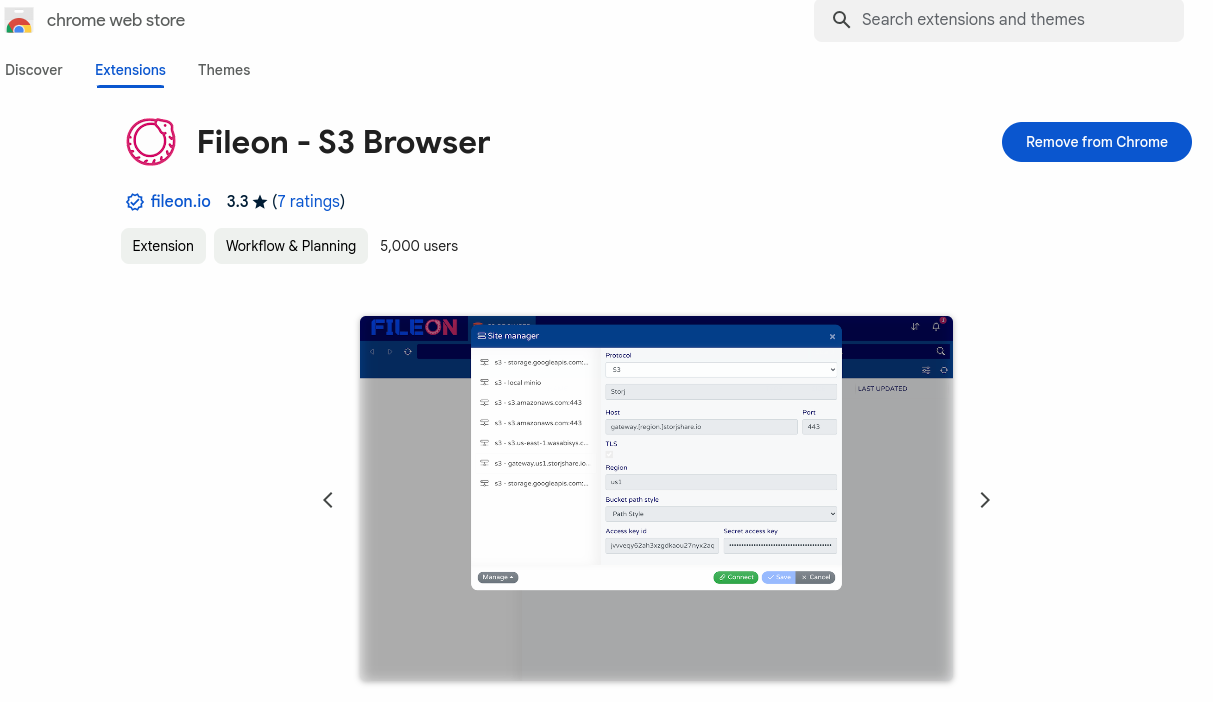Click the refresh icon beside the filter icon

[x=943, y=368]
